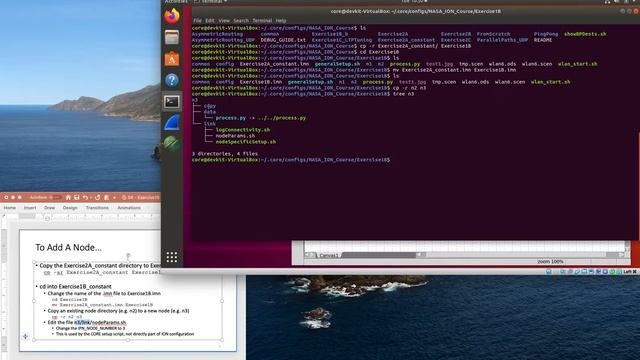Click 'cd into Exercise1B_constant' bullet on slide
The width and height of the screenshot is (640, 360).
(75, 287)
